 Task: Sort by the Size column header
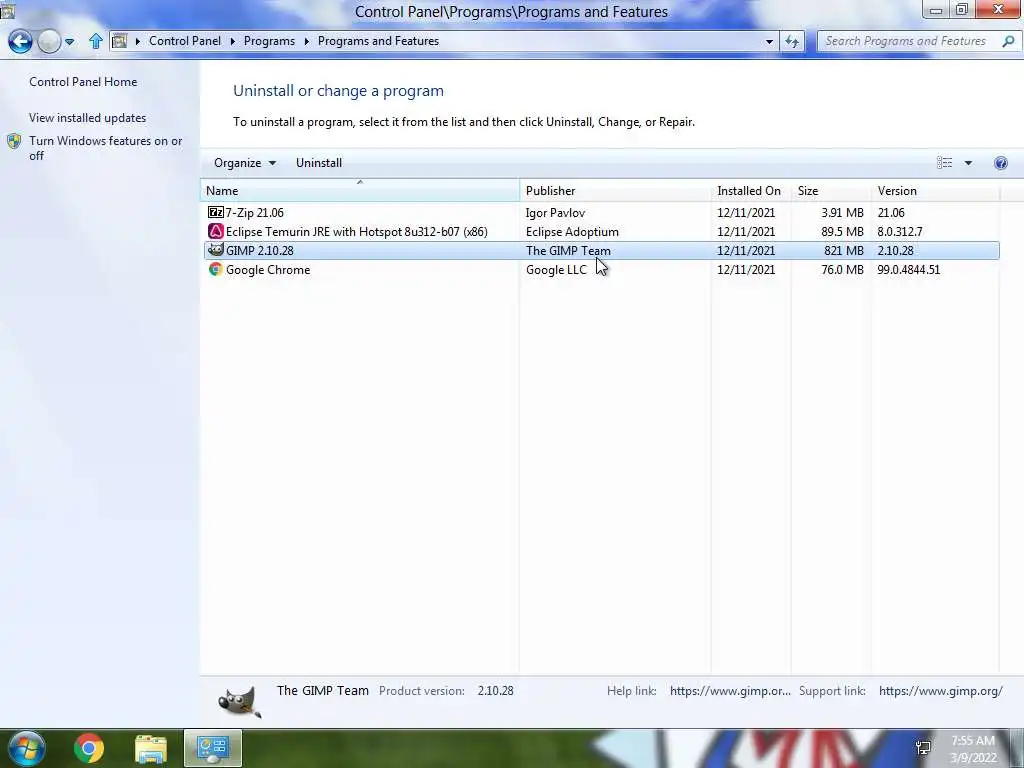point(831,191)
